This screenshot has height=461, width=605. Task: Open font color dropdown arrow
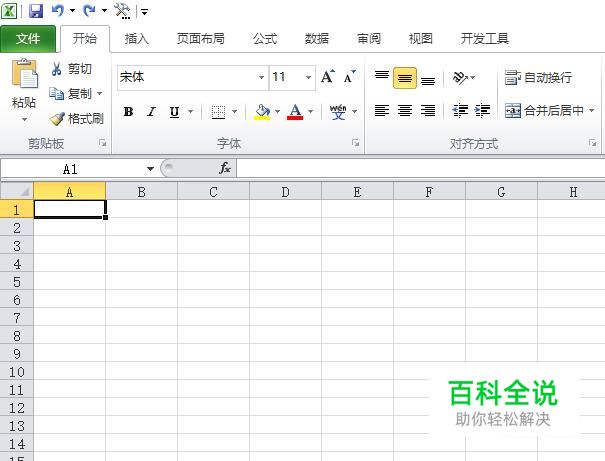tap(311, 112)
